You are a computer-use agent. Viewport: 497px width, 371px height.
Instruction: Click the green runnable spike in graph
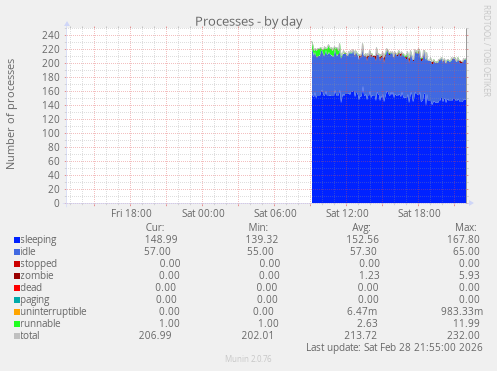click(327, 52)
